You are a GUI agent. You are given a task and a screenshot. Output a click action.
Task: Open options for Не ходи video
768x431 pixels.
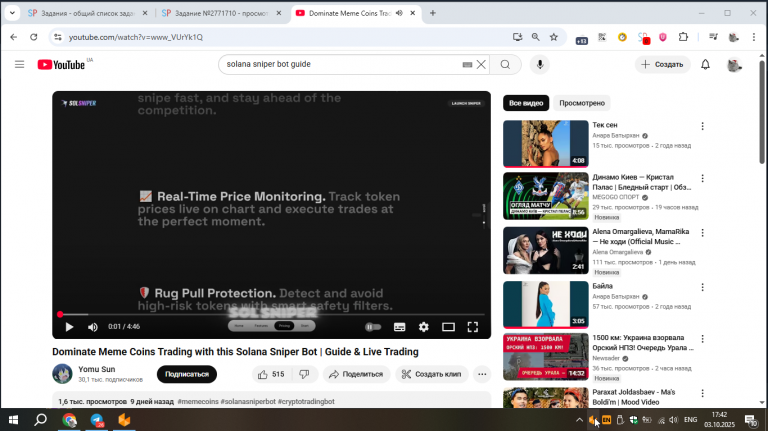(x=702, y=233)
